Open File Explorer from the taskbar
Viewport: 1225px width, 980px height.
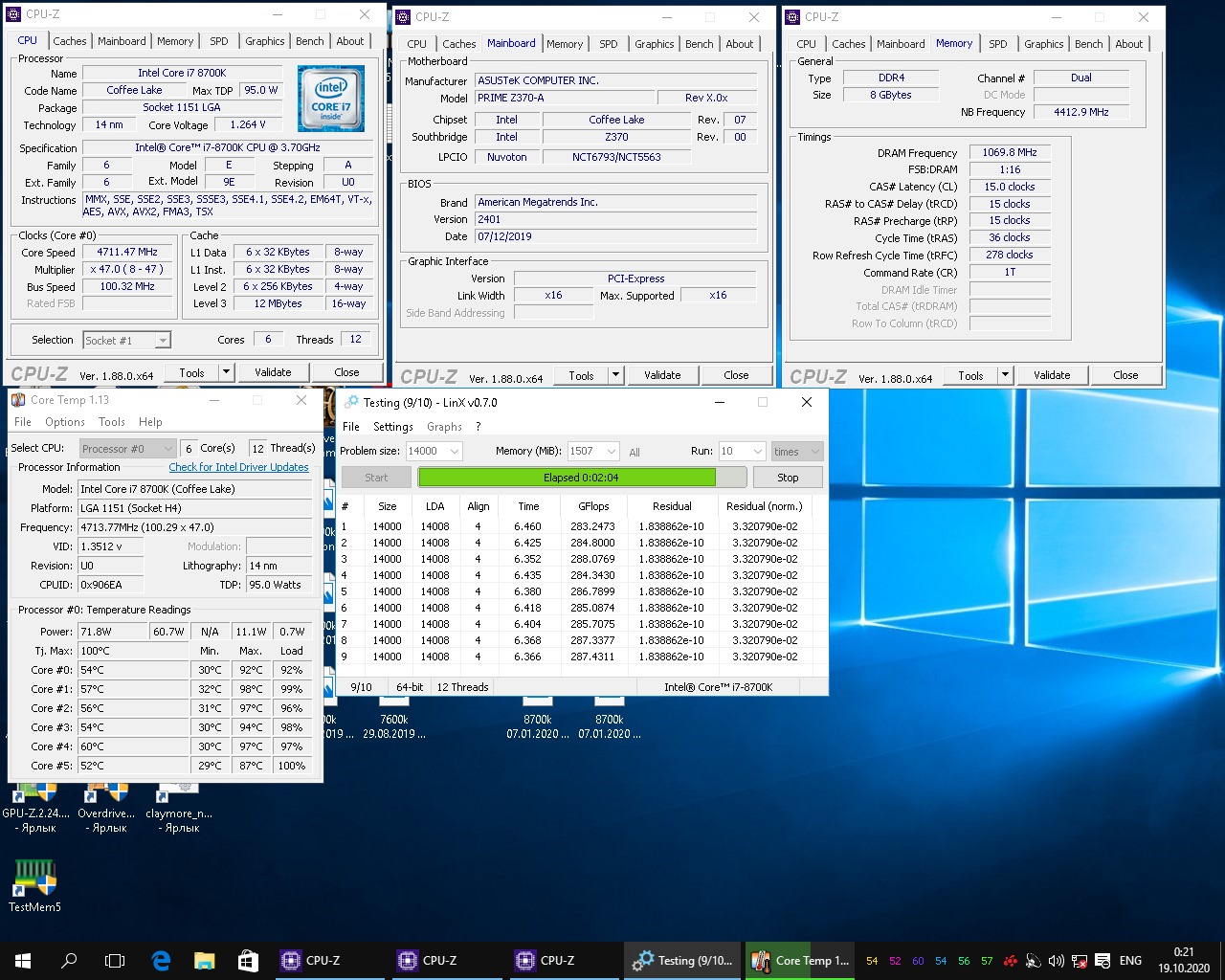tap(204, 961)
